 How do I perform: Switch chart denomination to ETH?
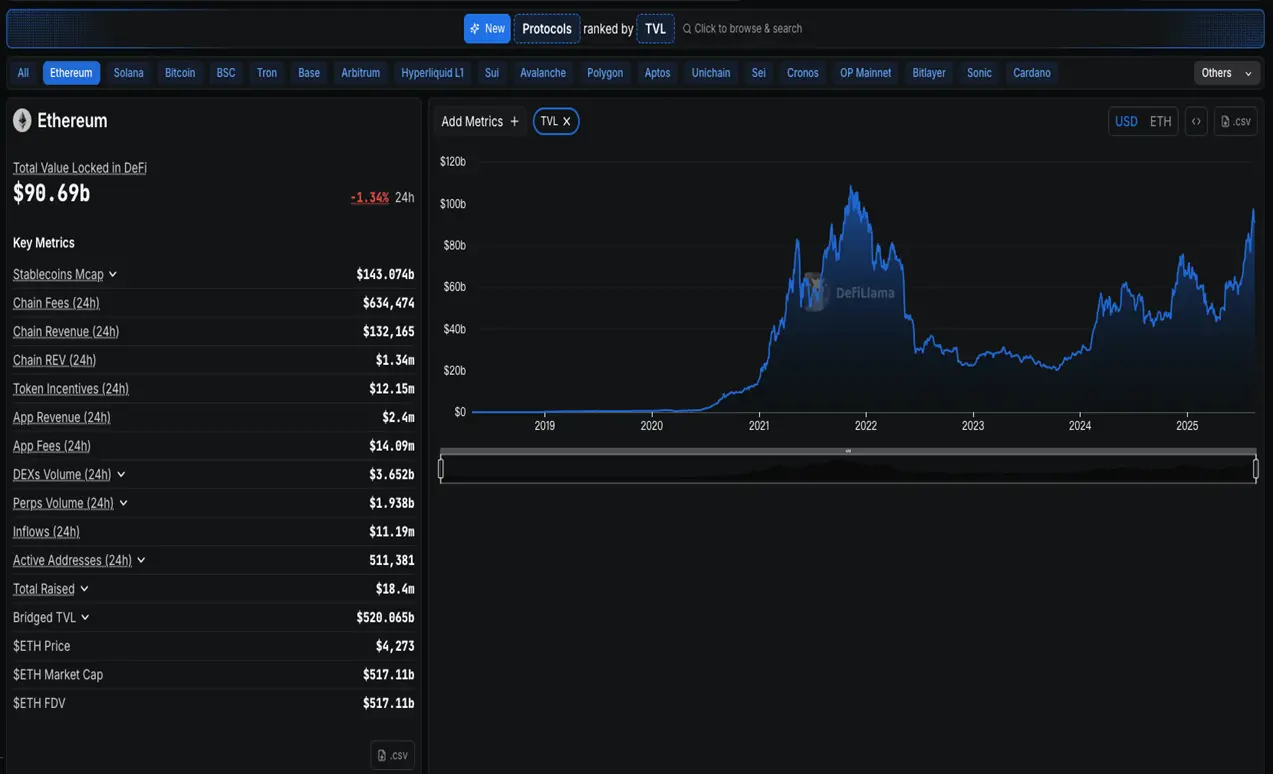click(1160, 121)
